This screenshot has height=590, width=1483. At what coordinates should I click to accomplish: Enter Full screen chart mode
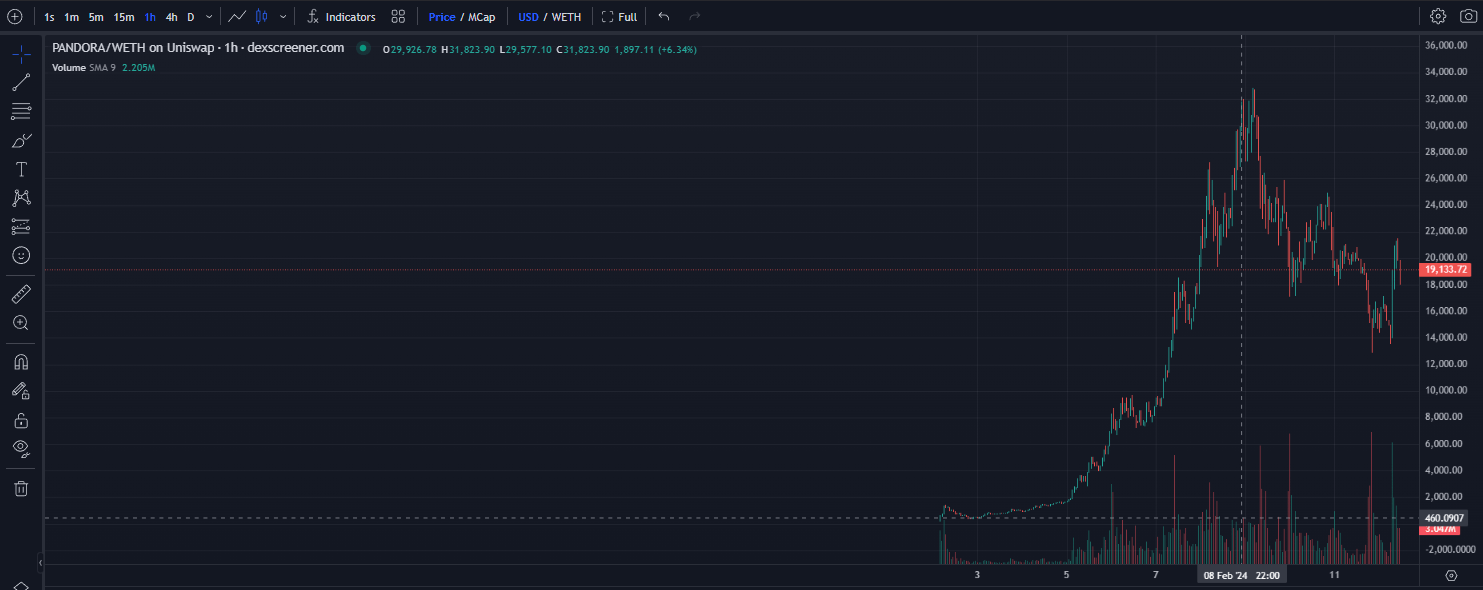[x=619, y=17]
